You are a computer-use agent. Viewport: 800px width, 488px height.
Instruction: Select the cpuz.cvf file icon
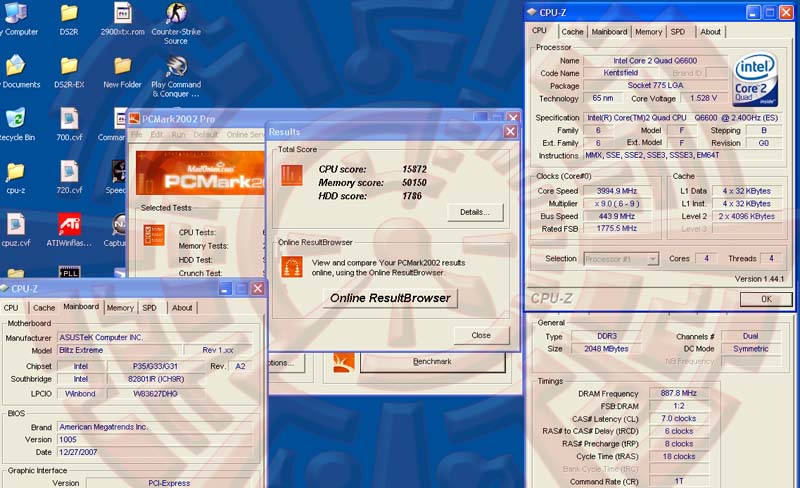click(x=15, y=224)
